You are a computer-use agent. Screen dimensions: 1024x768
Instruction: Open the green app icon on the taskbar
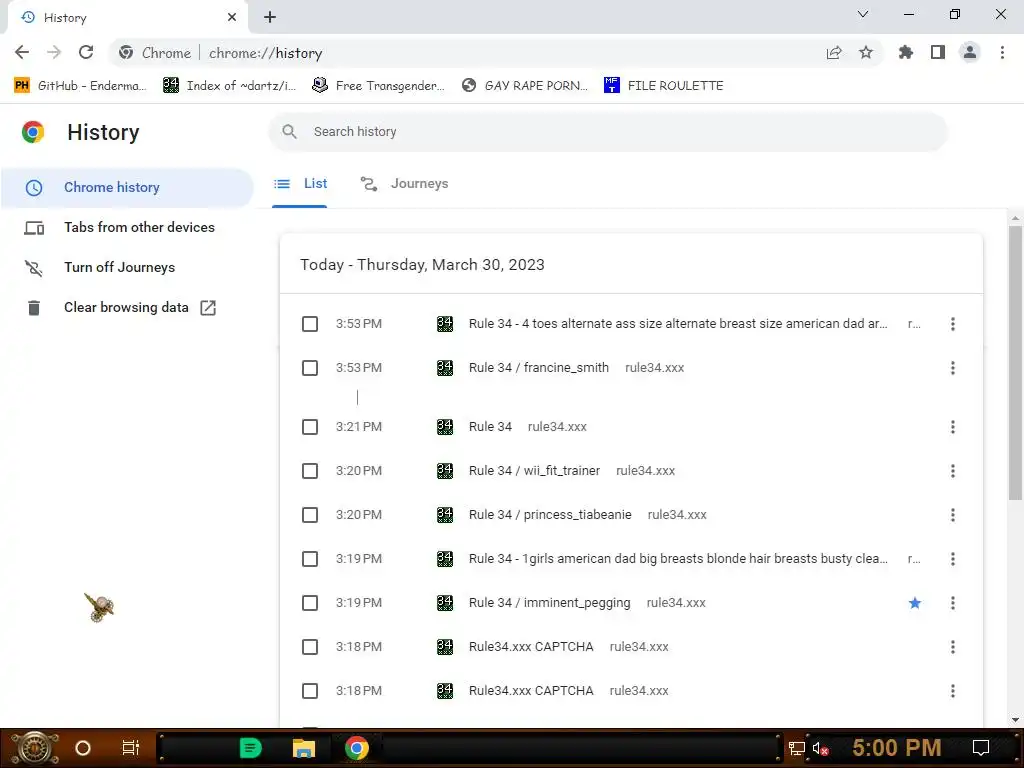click(251, 748)
